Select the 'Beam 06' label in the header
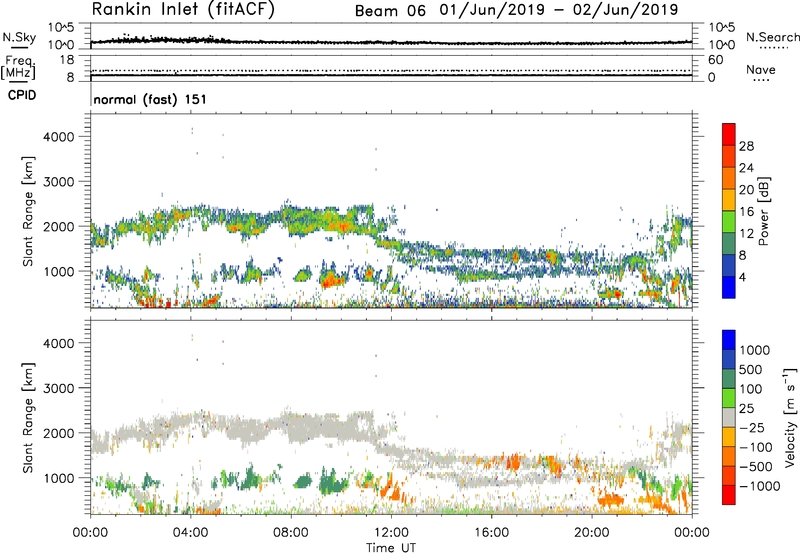 pos(390,11)
